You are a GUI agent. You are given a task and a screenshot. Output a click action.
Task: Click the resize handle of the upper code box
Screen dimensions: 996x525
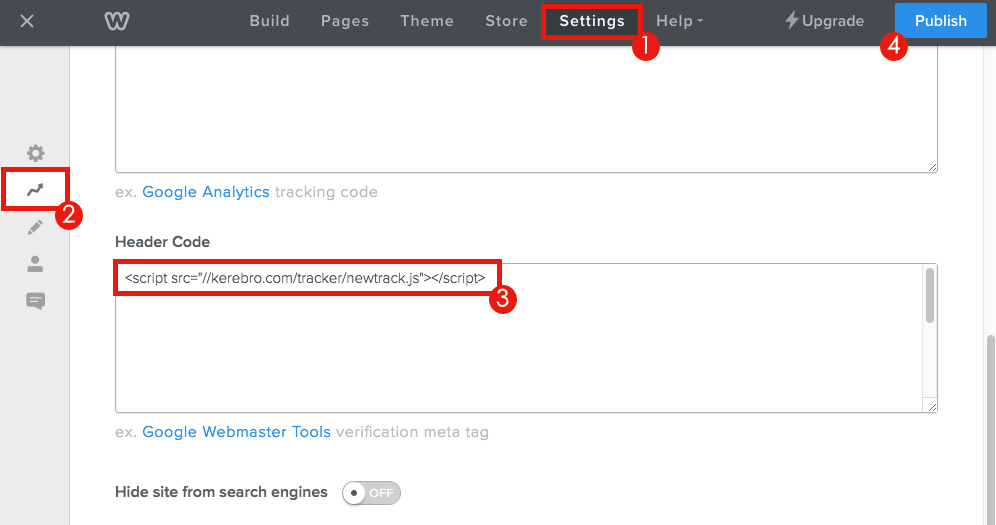click(931, 166)
